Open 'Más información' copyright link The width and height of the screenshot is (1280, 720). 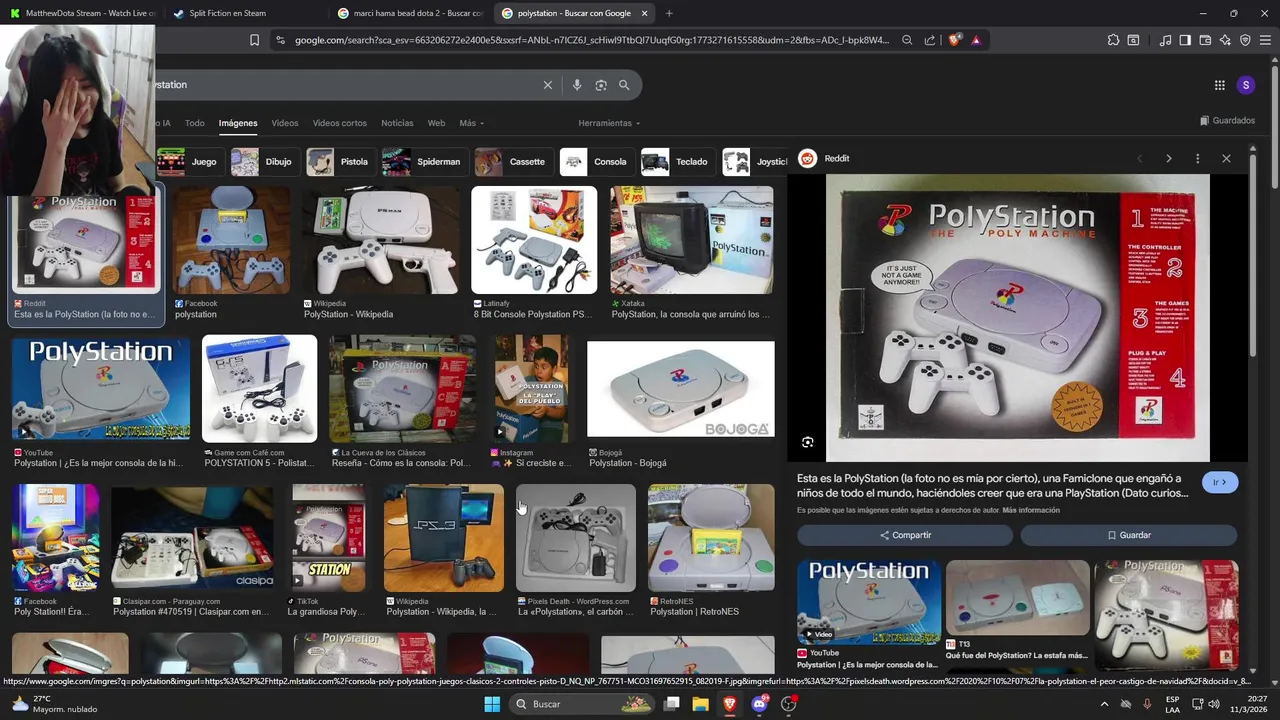1031,510
